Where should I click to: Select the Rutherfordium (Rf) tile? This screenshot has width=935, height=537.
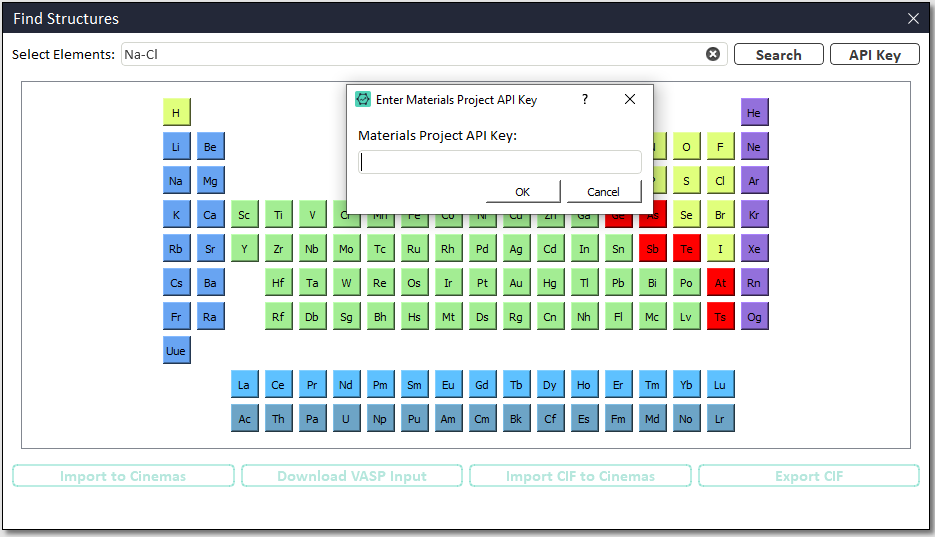click(278, 316)
